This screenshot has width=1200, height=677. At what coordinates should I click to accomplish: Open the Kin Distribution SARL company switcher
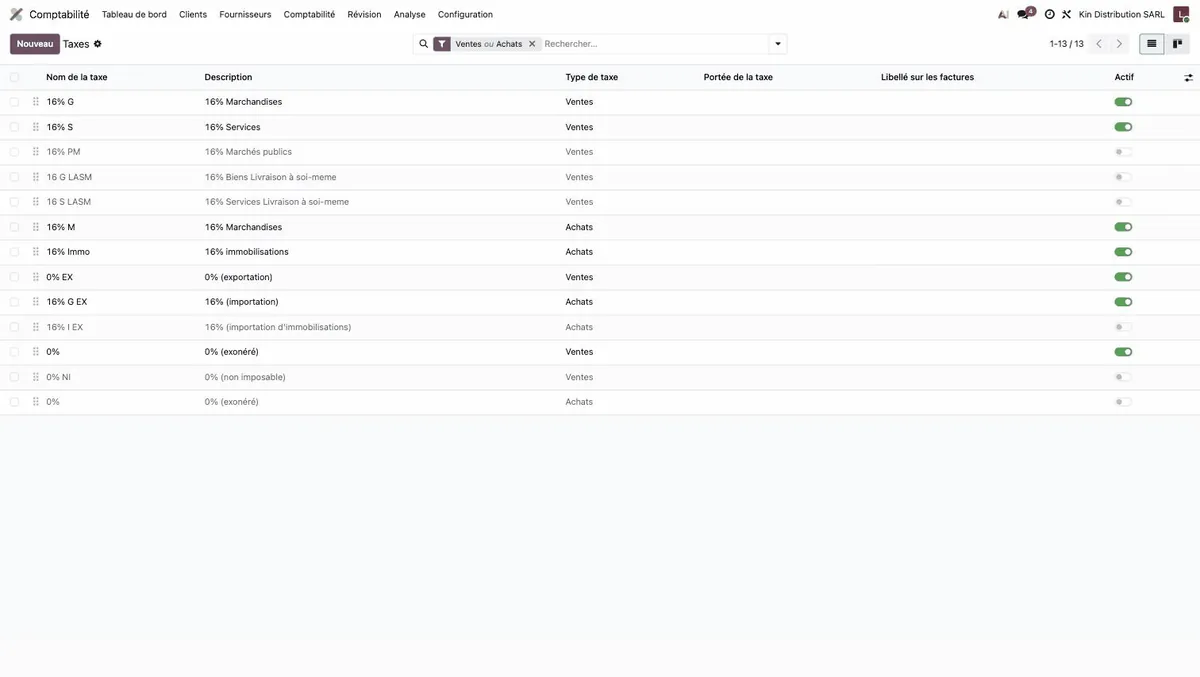(x=1121, y=14)
